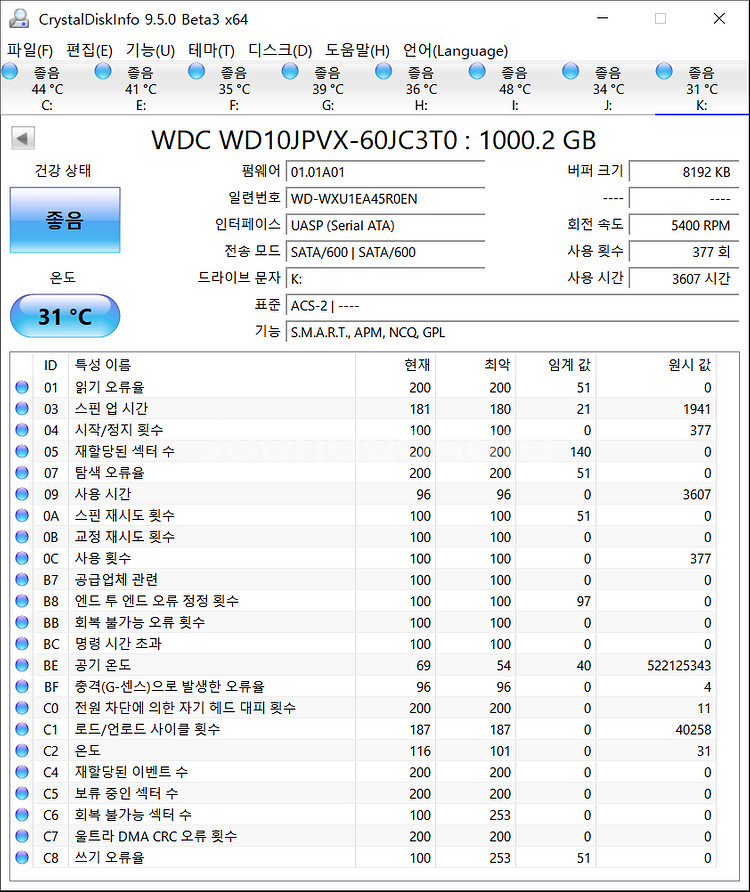
Task: Open the 기능(U) menu
Action: click(150, 51)
